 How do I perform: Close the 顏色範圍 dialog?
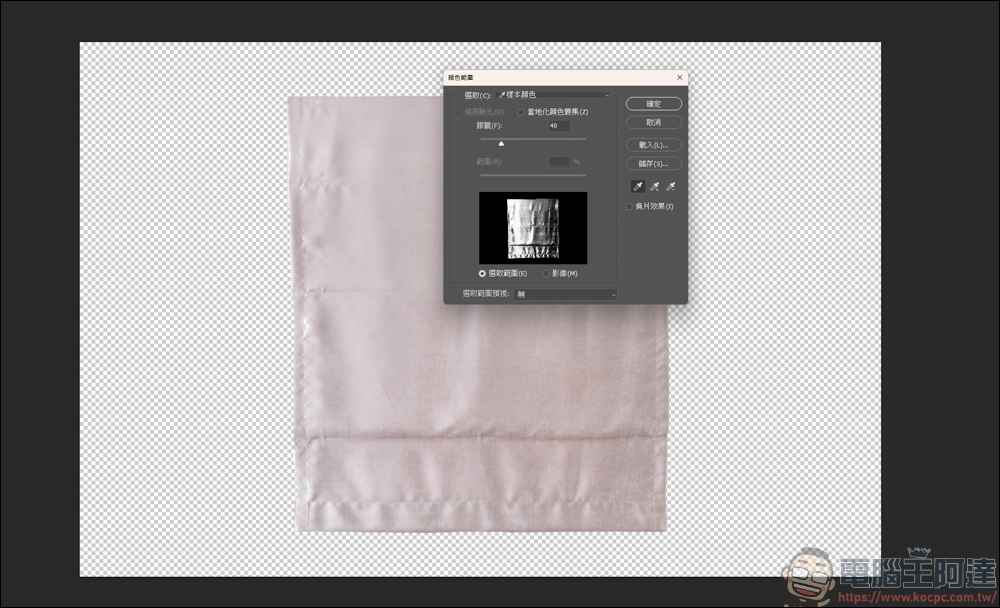(x=680, y=76)
